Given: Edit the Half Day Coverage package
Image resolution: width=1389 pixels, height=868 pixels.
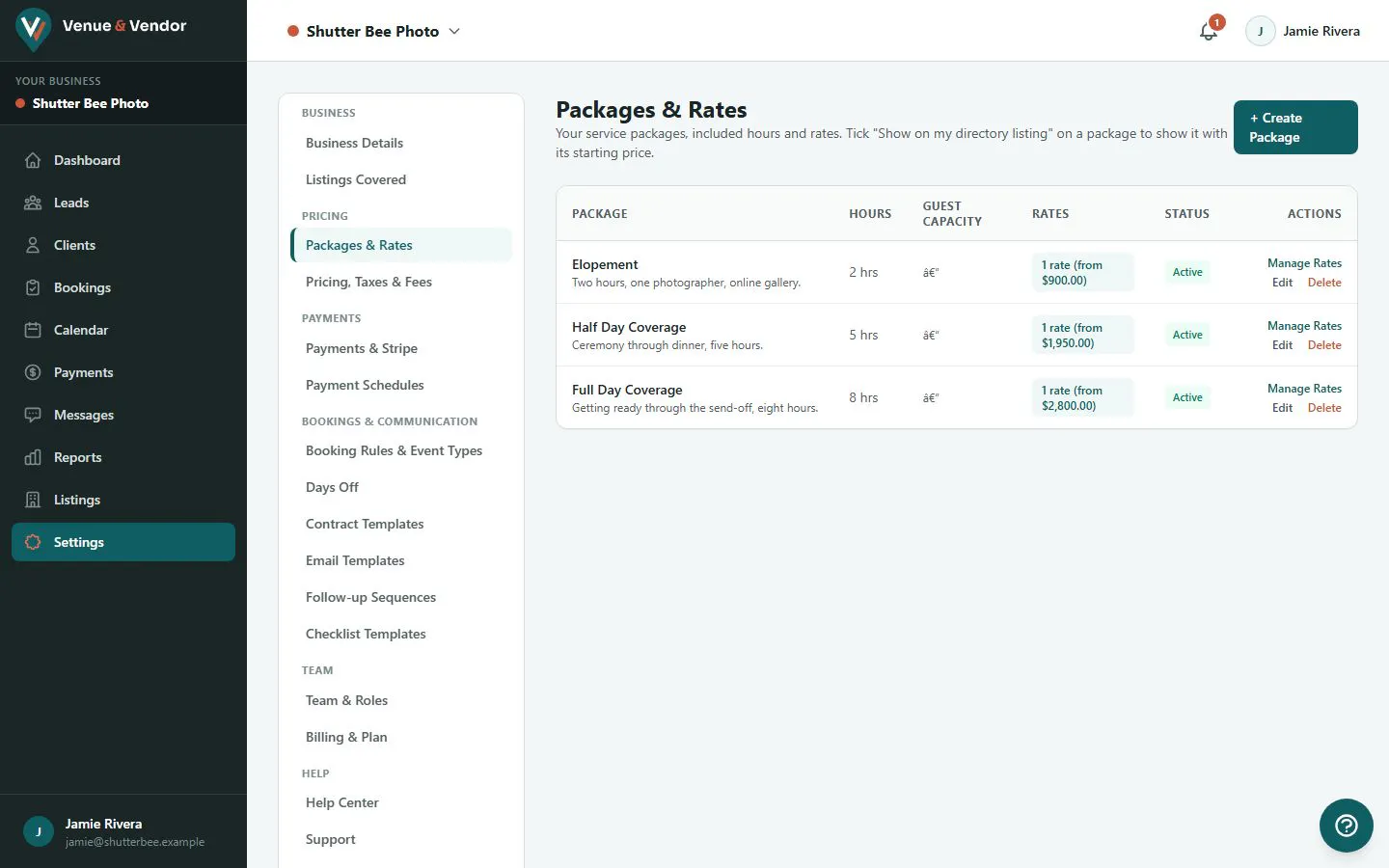Looking at the screenshot, I should (x=1282, y=345).
